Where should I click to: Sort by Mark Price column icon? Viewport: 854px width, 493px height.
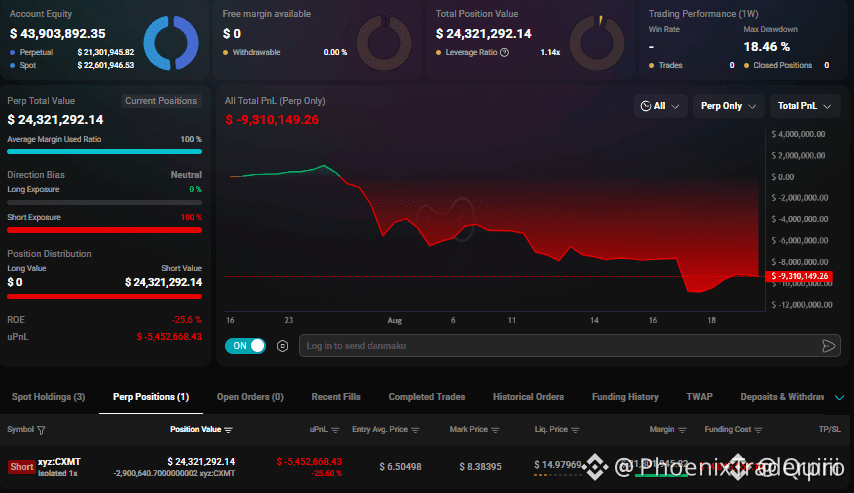point(495,430)
